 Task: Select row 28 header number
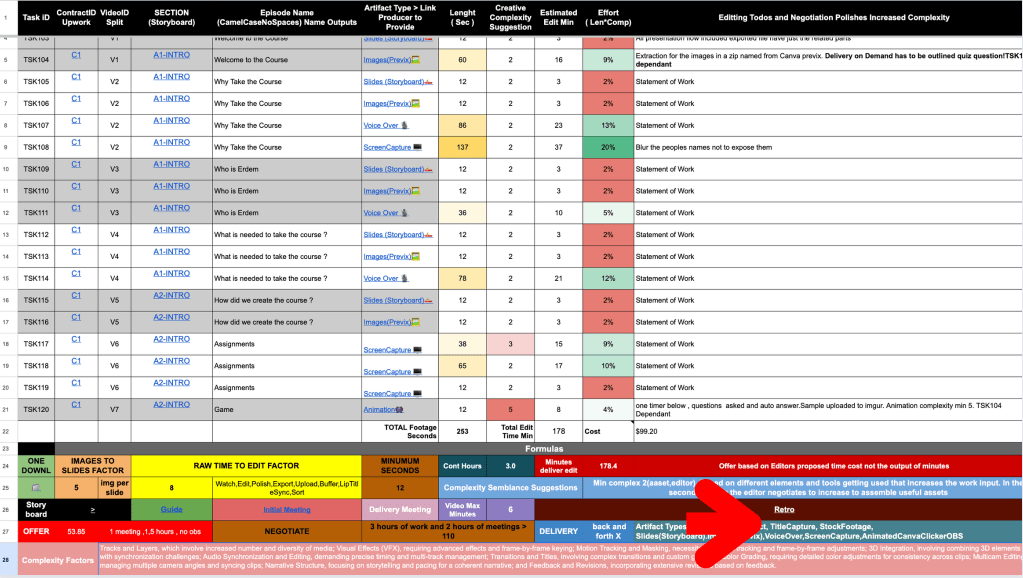tap(6, 560)
